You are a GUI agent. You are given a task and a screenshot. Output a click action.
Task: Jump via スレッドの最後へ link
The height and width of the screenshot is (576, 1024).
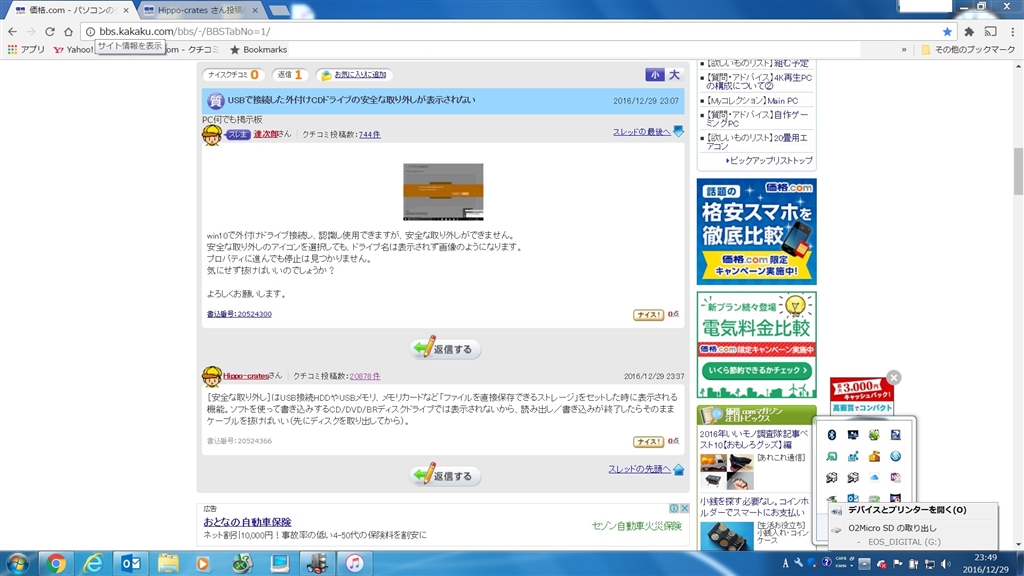[x=641, y=132]
